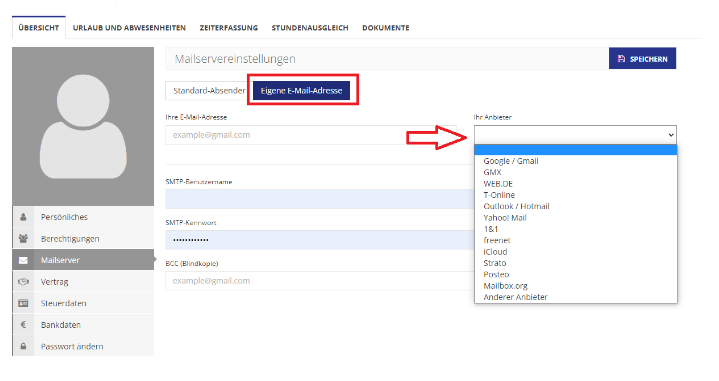Focus the Ihre E-Mail-Adresse field
Image resolution: width=719 pixels, height=381 pixels.
pos(311,135)
